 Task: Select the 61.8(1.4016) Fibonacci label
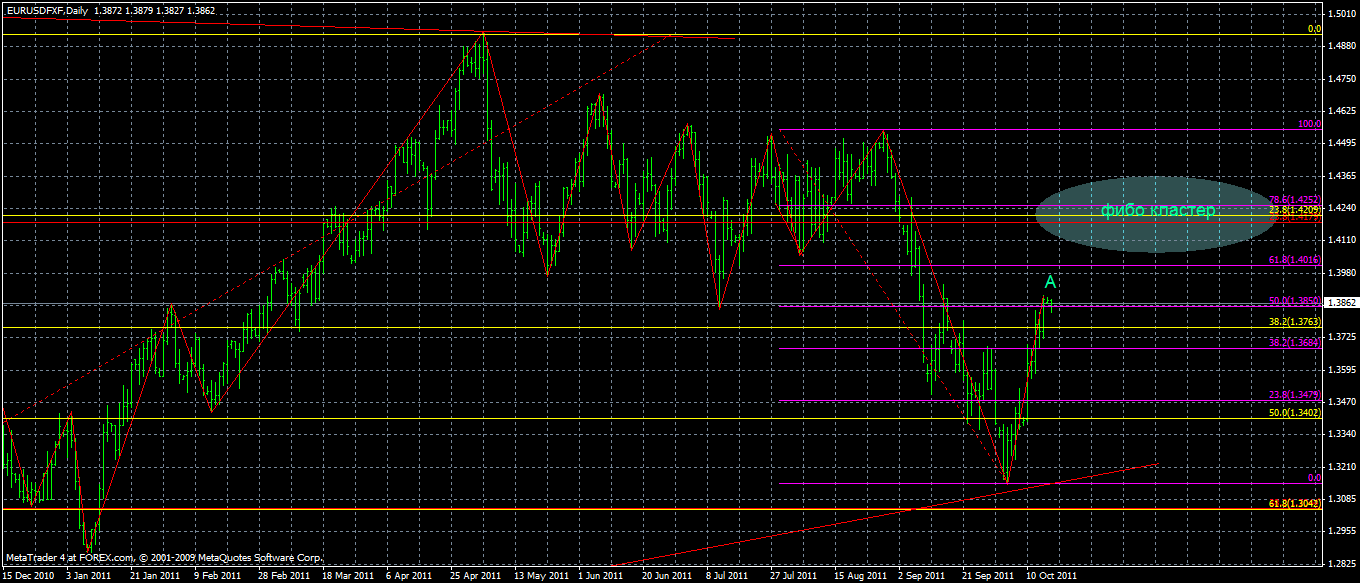pyautogui.click(x=1295, y=259)
